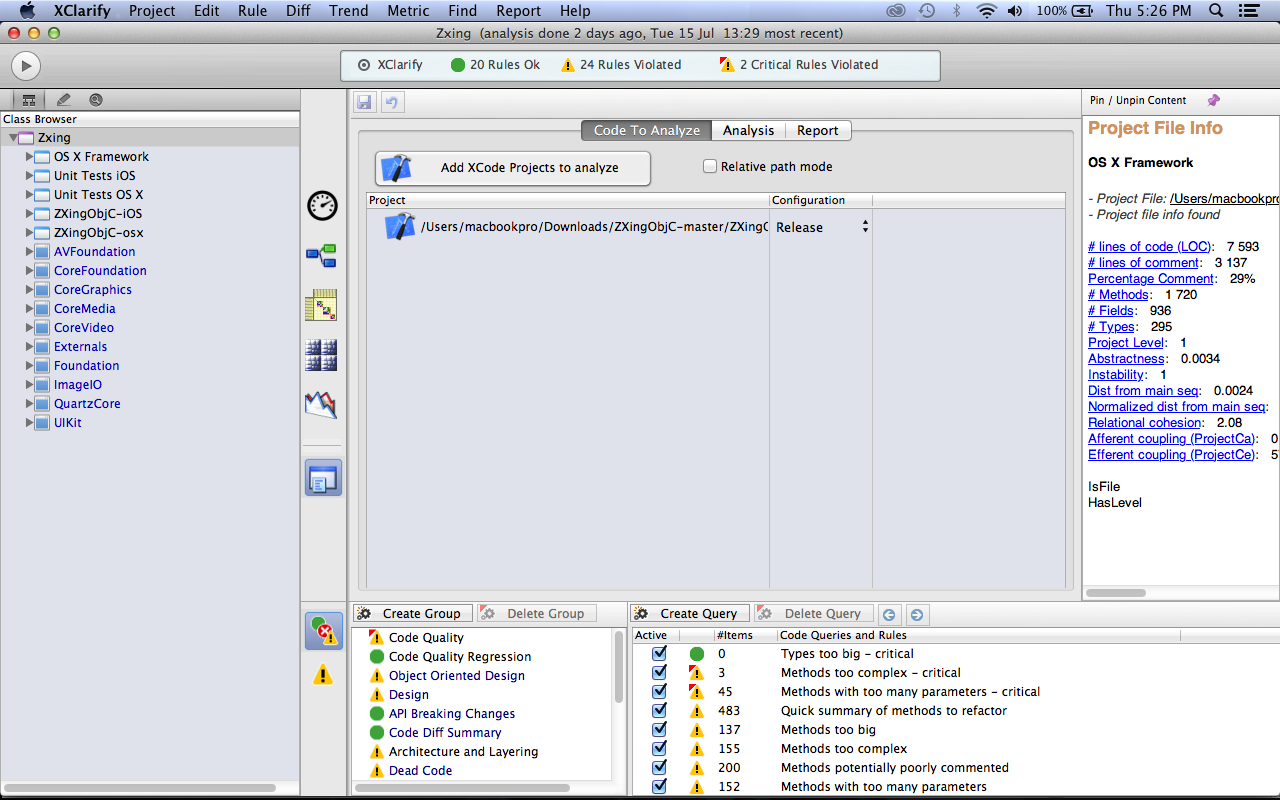Open the dependency matrix icon
The height and width of the screenshot is (800, 1280).
click(321, 306)
